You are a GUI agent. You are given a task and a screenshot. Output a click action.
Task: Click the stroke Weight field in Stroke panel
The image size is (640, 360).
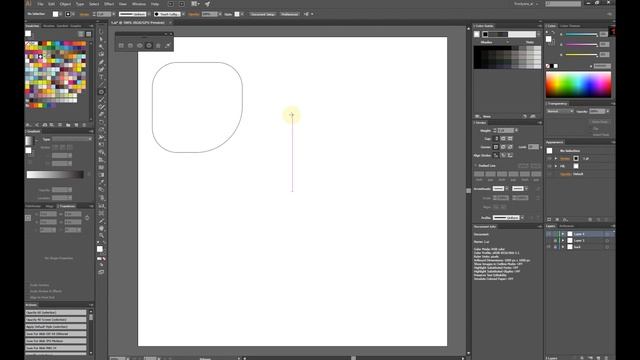pyautogui.click(x=505, y=130)
